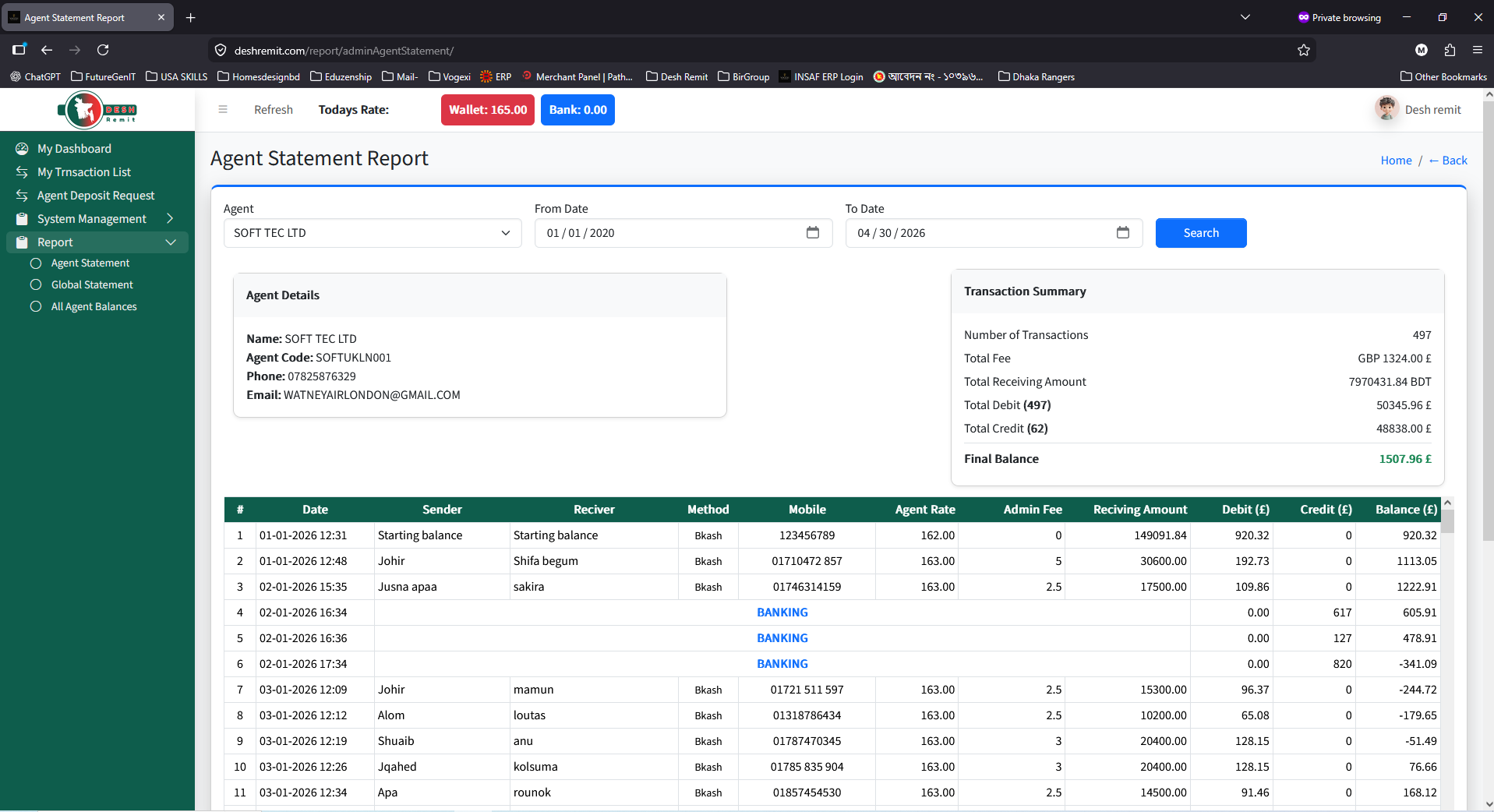Open the ERP bookmark

496,76
